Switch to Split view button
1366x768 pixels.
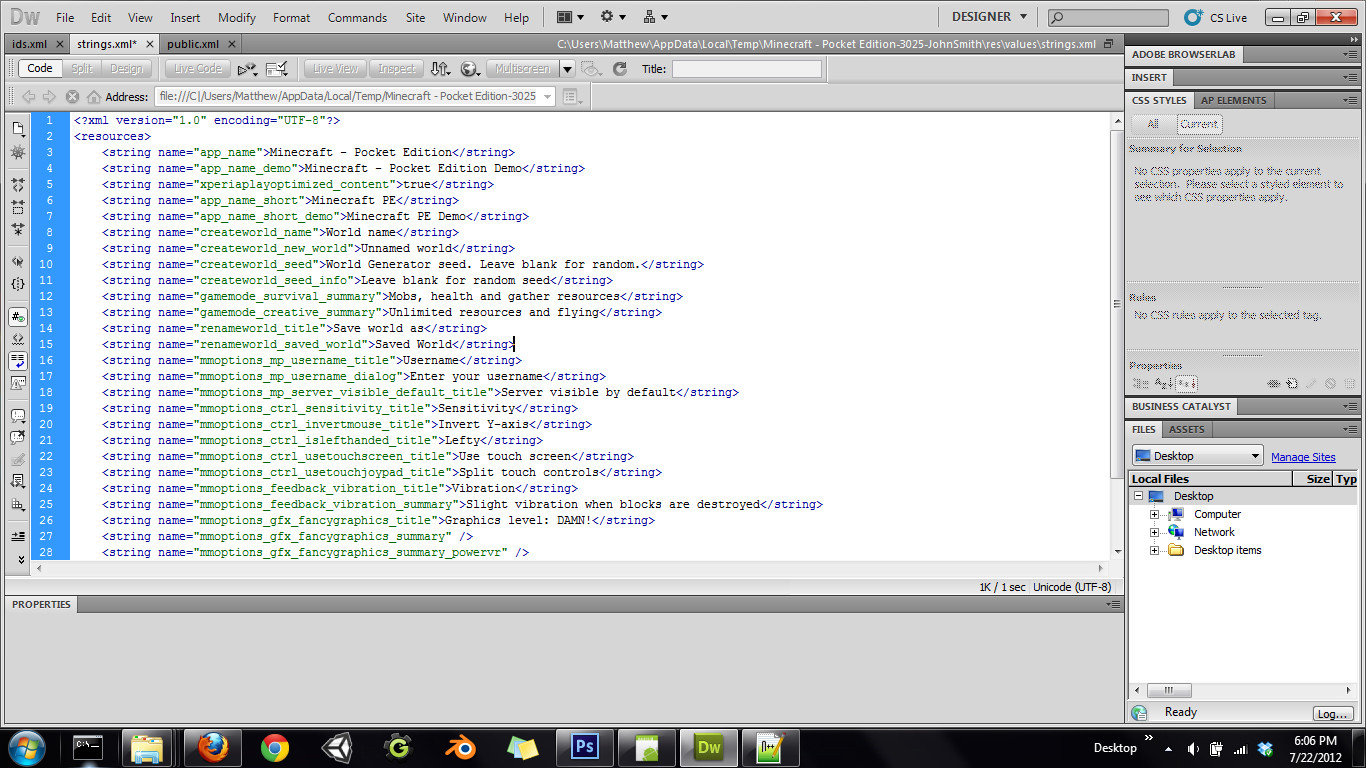click(x=81, y=69)
